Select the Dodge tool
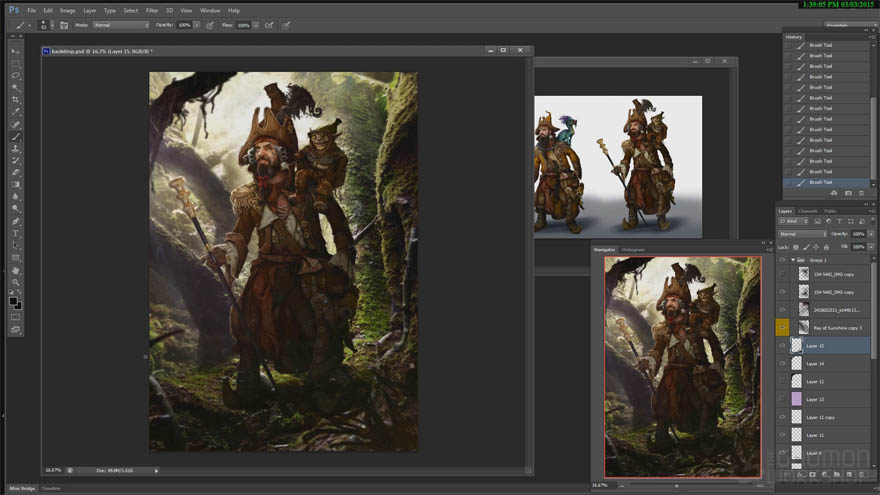 tap(16, 209)
